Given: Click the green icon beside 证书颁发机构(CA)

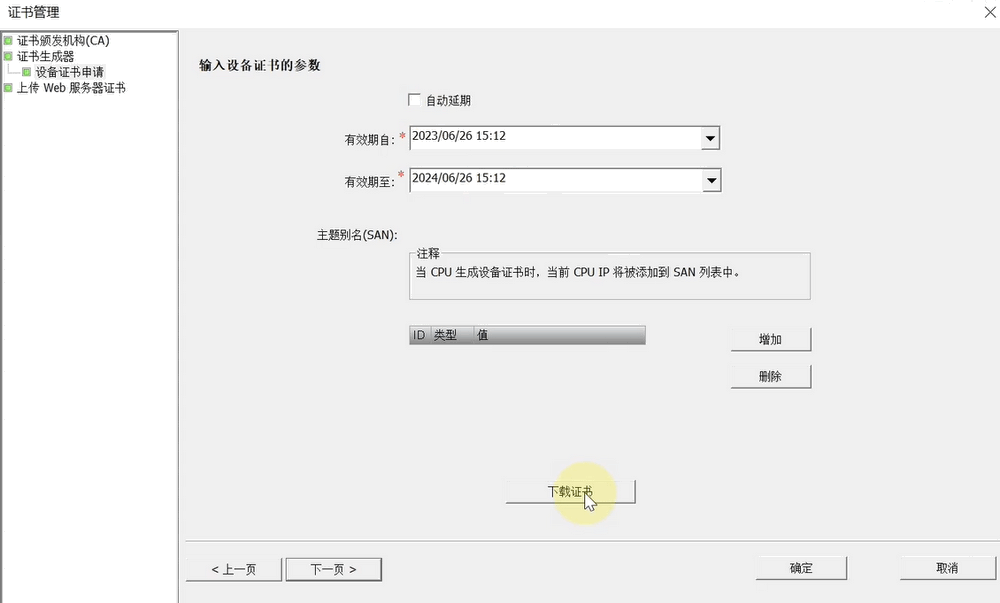Looking at the screenshot, I should [8, 41].
